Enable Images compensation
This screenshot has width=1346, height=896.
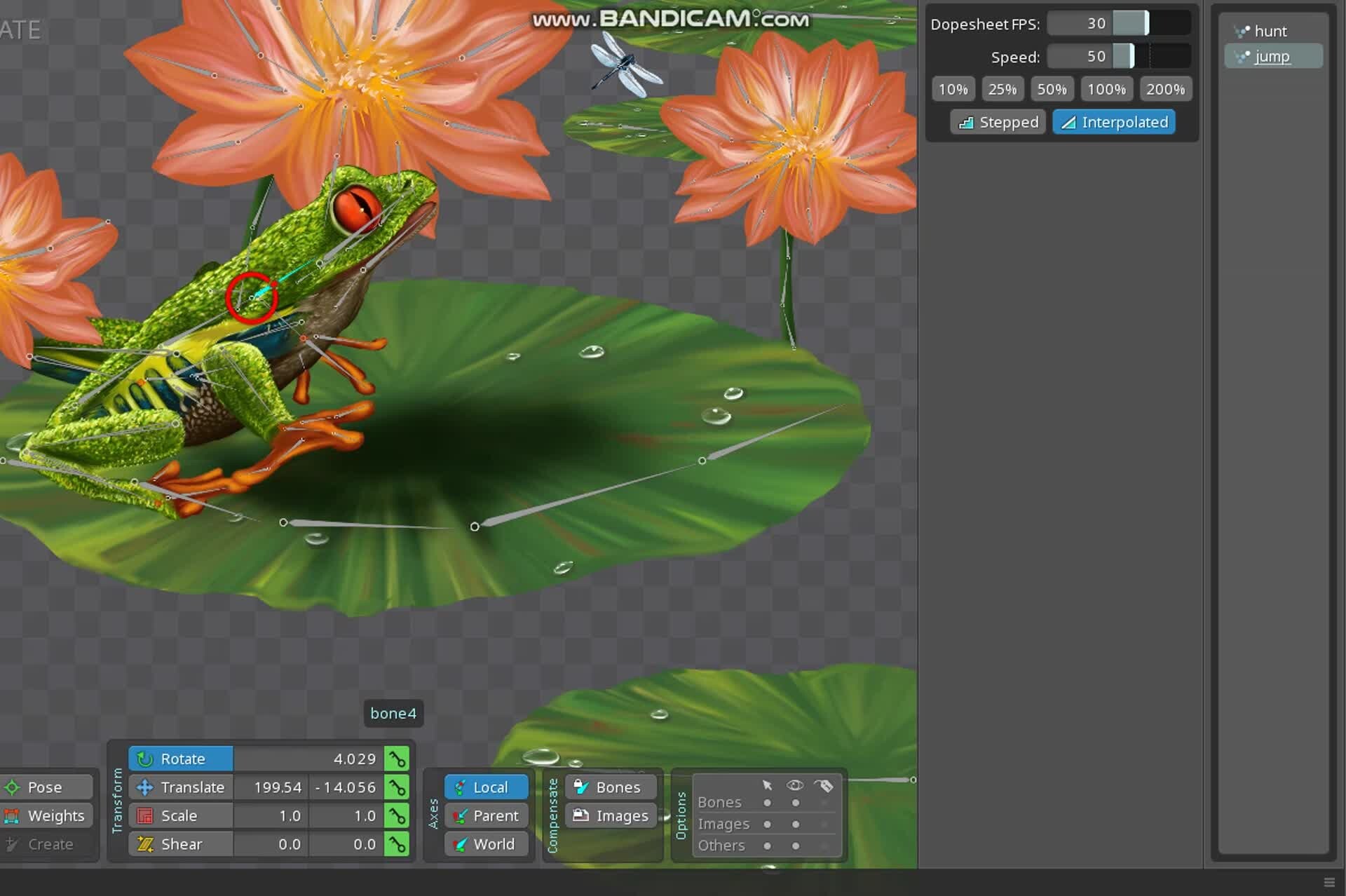click(x=609, y=815)
